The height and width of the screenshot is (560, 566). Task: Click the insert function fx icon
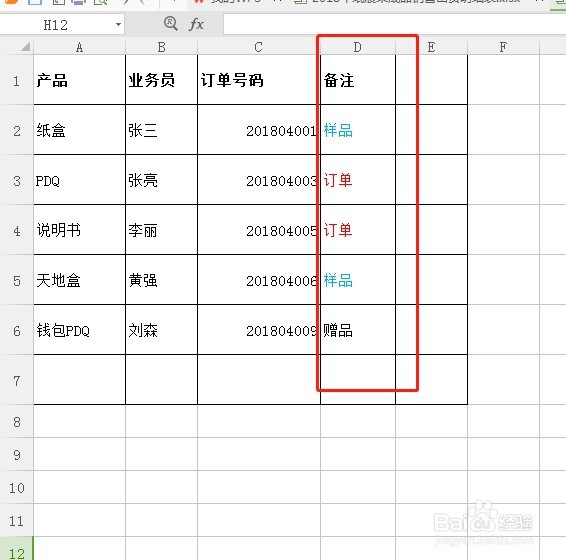[x=196, y=25]
